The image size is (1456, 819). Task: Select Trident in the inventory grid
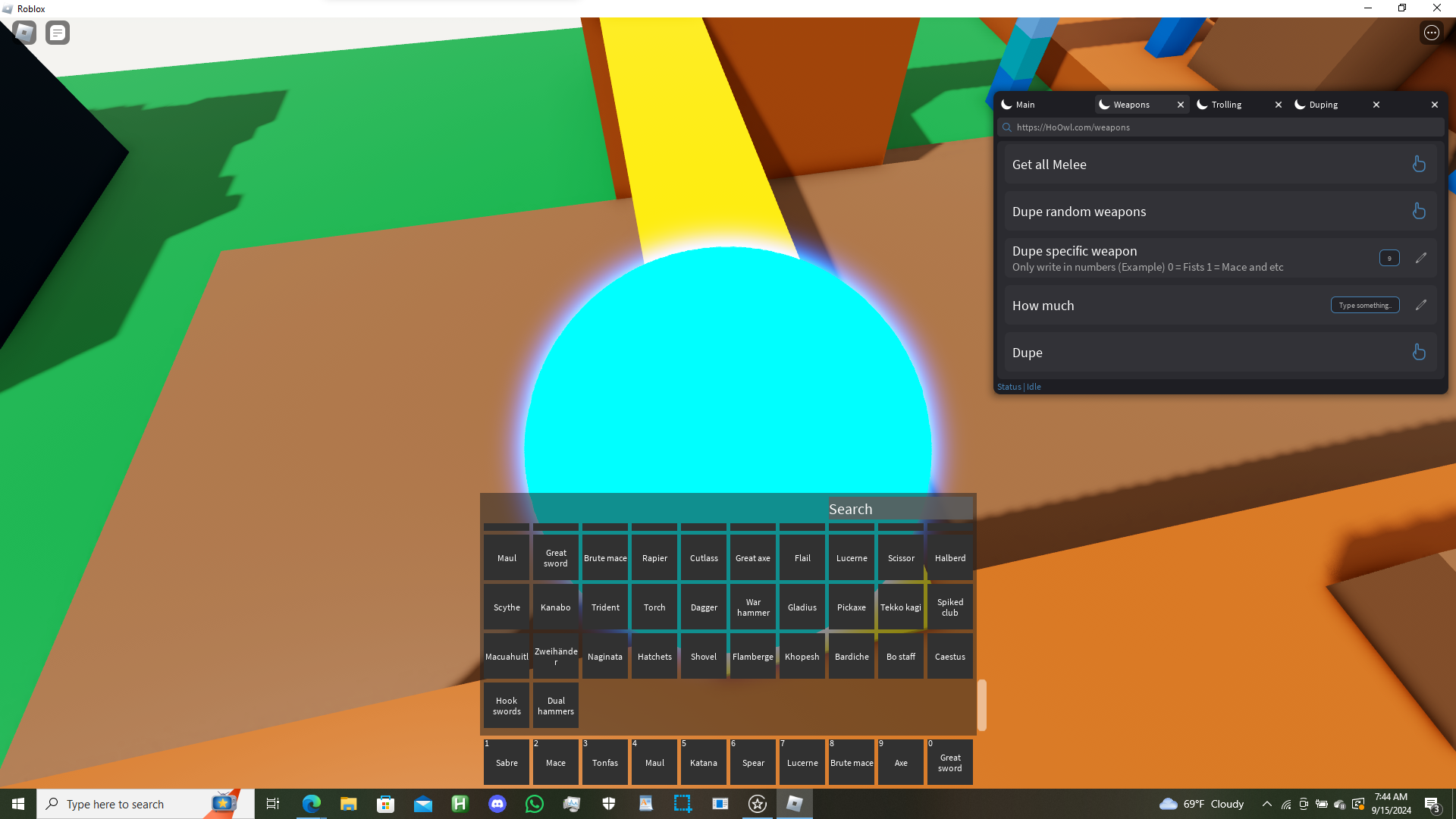[605, 607]
